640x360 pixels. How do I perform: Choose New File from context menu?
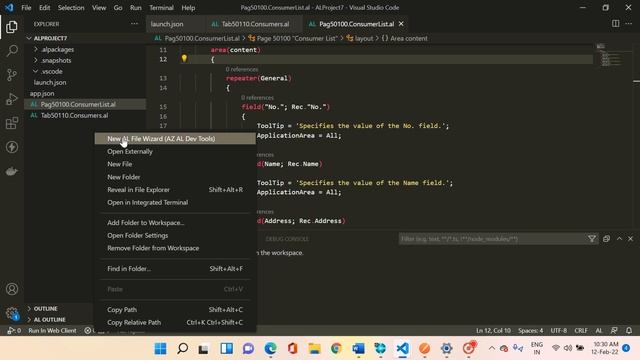pos(175,164)
